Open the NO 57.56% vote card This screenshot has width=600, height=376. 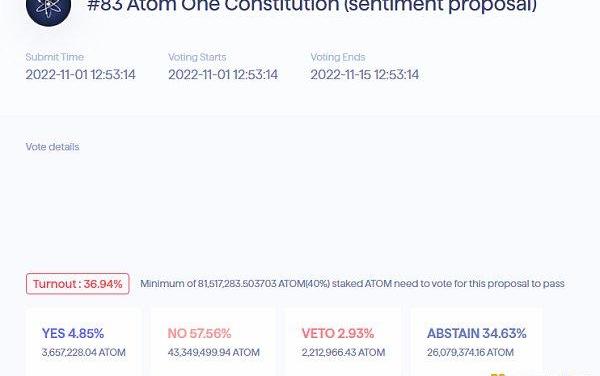[213, 342]
